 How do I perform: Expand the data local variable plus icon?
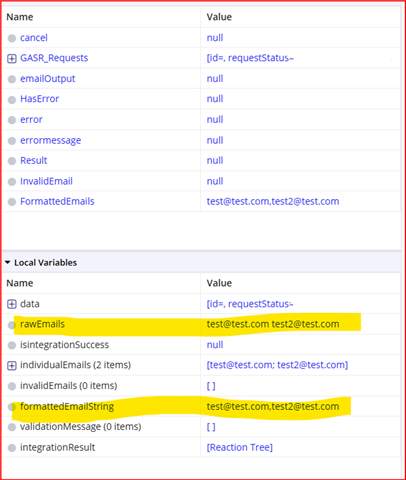(x=12, y=304)
